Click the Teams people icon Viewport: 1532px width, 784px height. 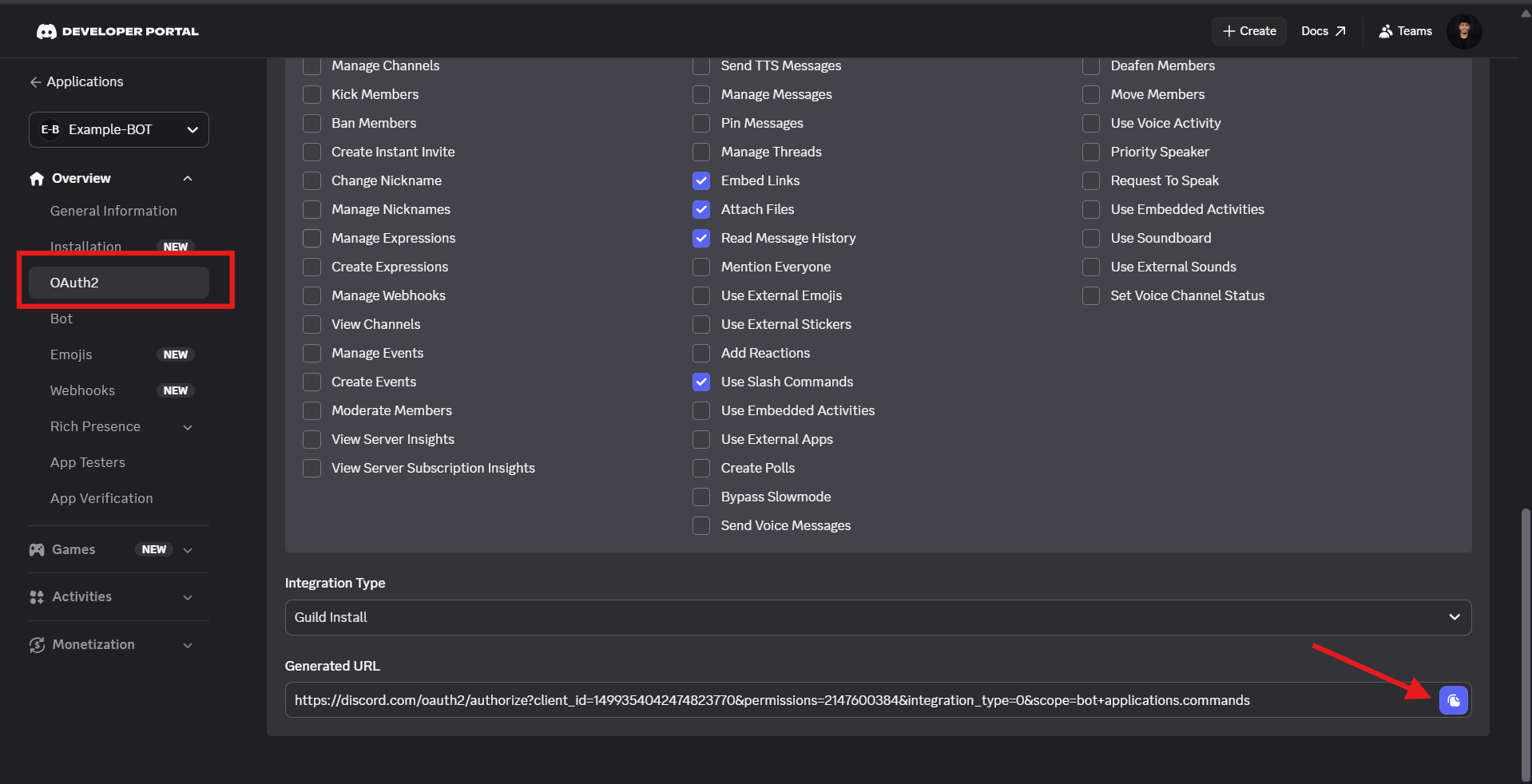tap(1386, 31)
